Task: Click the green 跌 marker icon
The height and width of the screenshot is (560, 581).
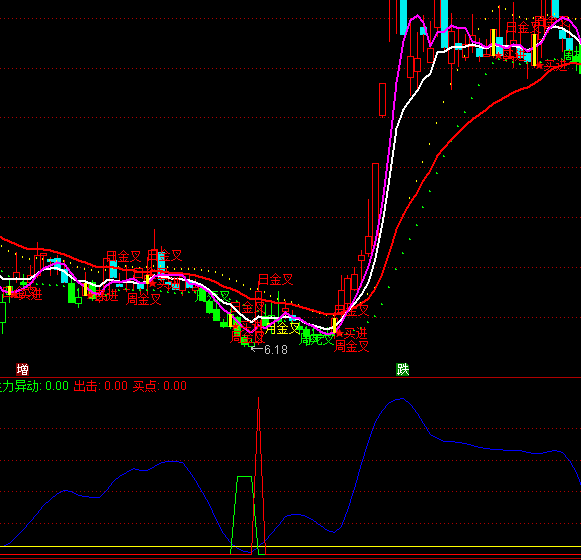Action: point(403,370)
